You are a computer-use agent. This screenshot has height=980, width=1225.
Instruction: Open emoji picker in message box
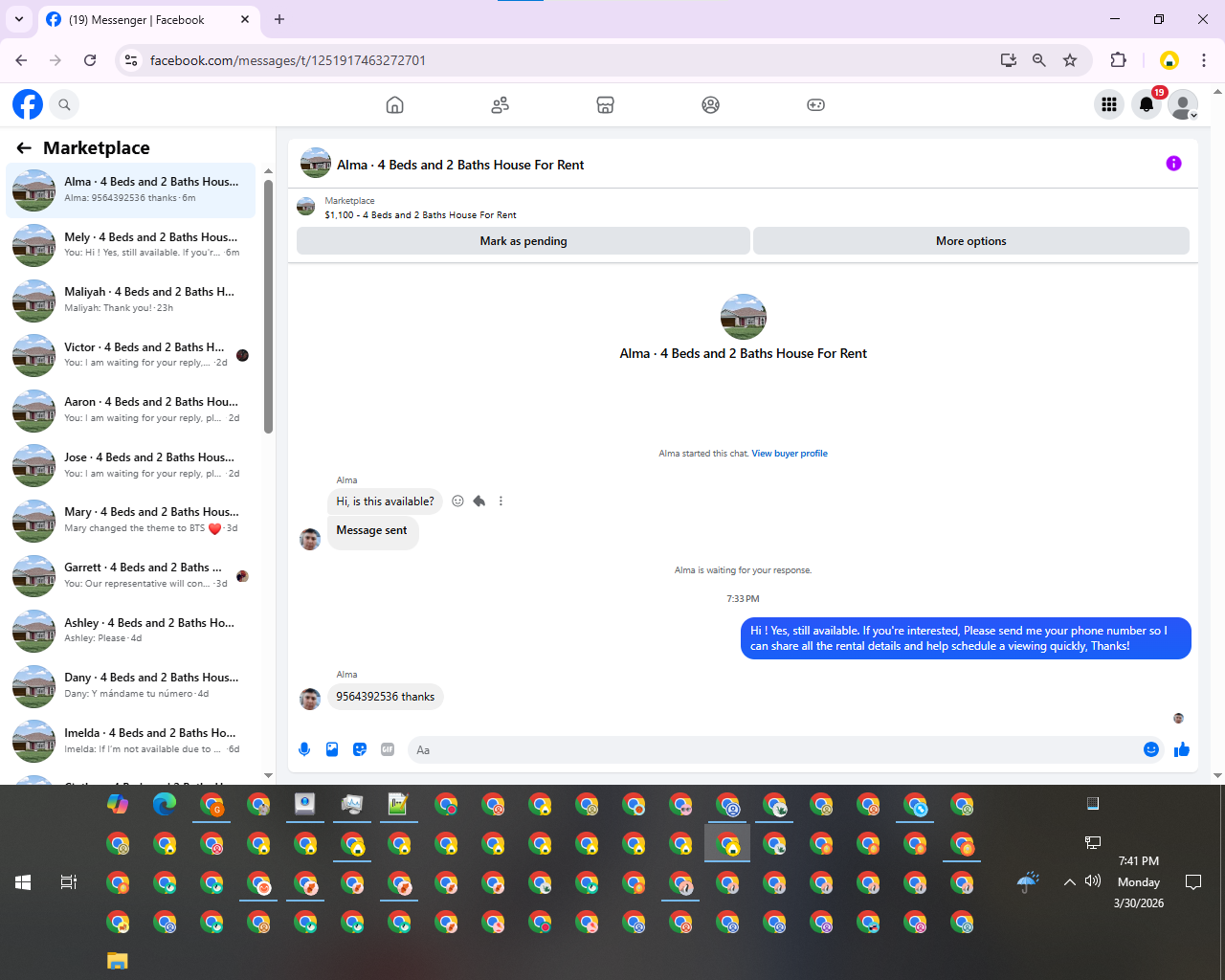coord(1151,749)
